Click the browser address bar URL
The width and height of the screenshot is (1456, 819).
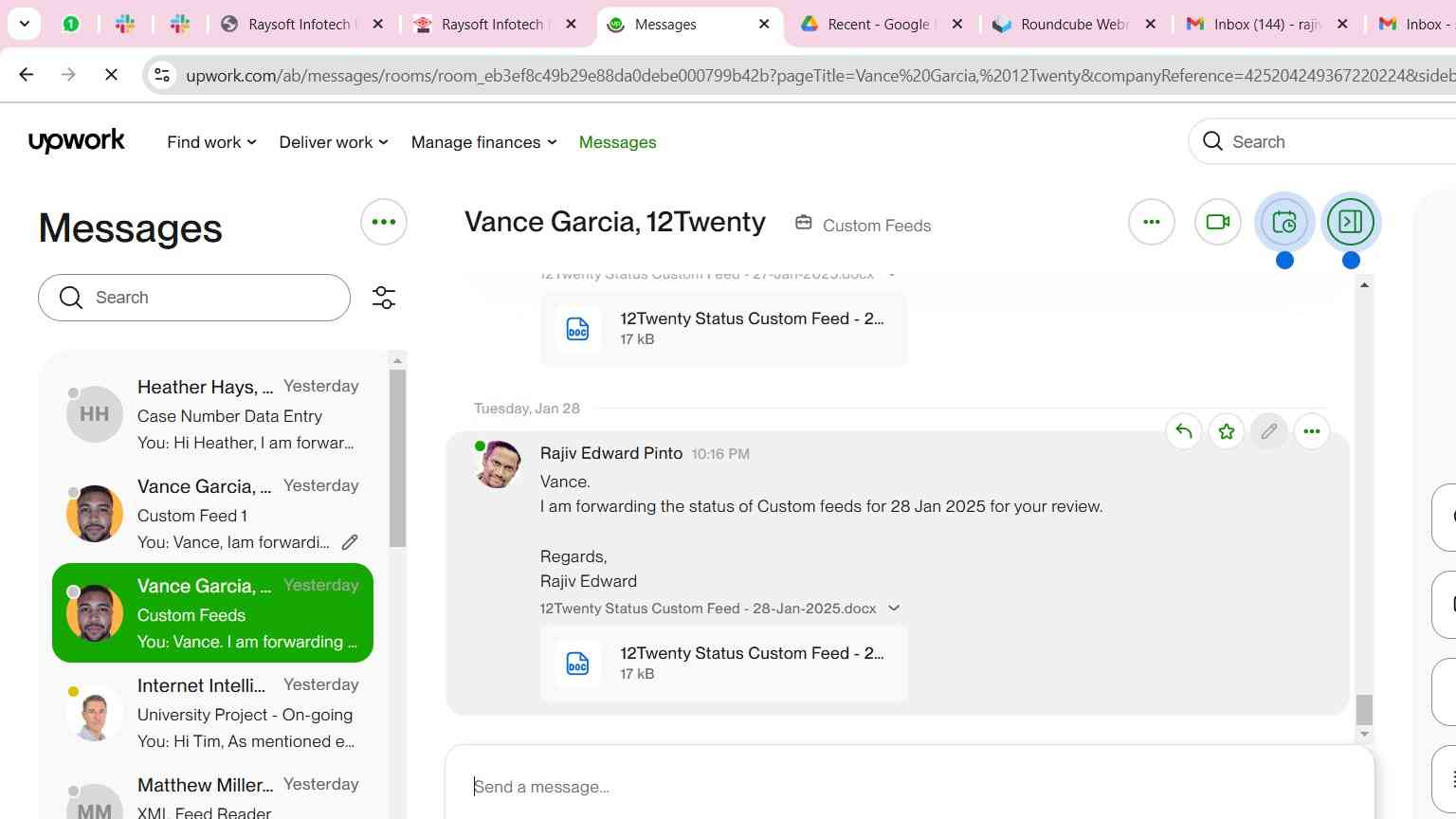(x=820, y=75)
